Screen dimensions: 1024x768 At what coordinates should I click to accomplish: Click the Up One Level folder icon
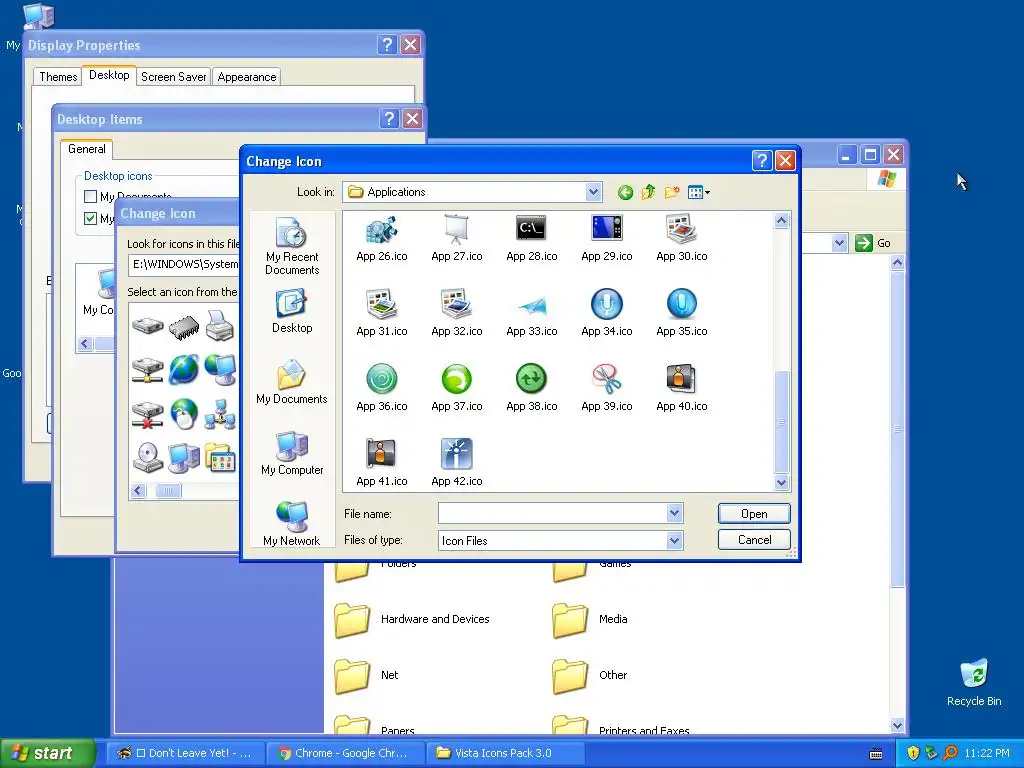pos(648,192)
